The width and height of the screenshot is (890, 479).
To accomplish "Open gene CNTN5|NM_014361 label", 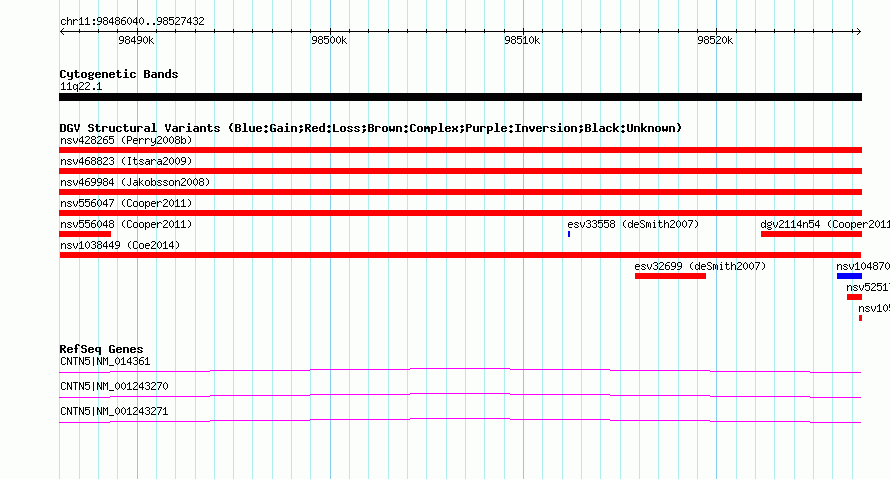I will 105,362.
